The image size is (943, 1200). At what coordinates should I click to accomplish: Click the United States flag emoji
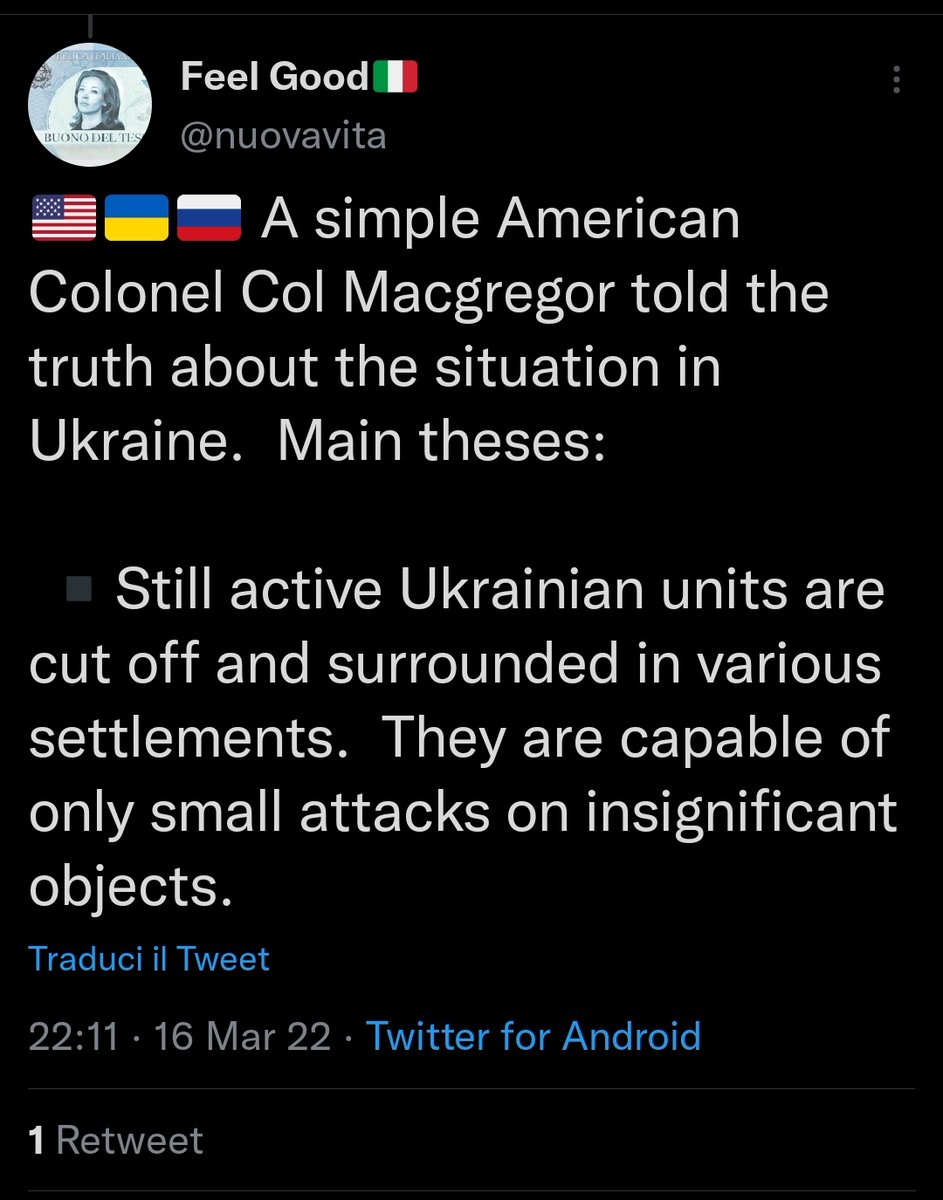(64, 219)
